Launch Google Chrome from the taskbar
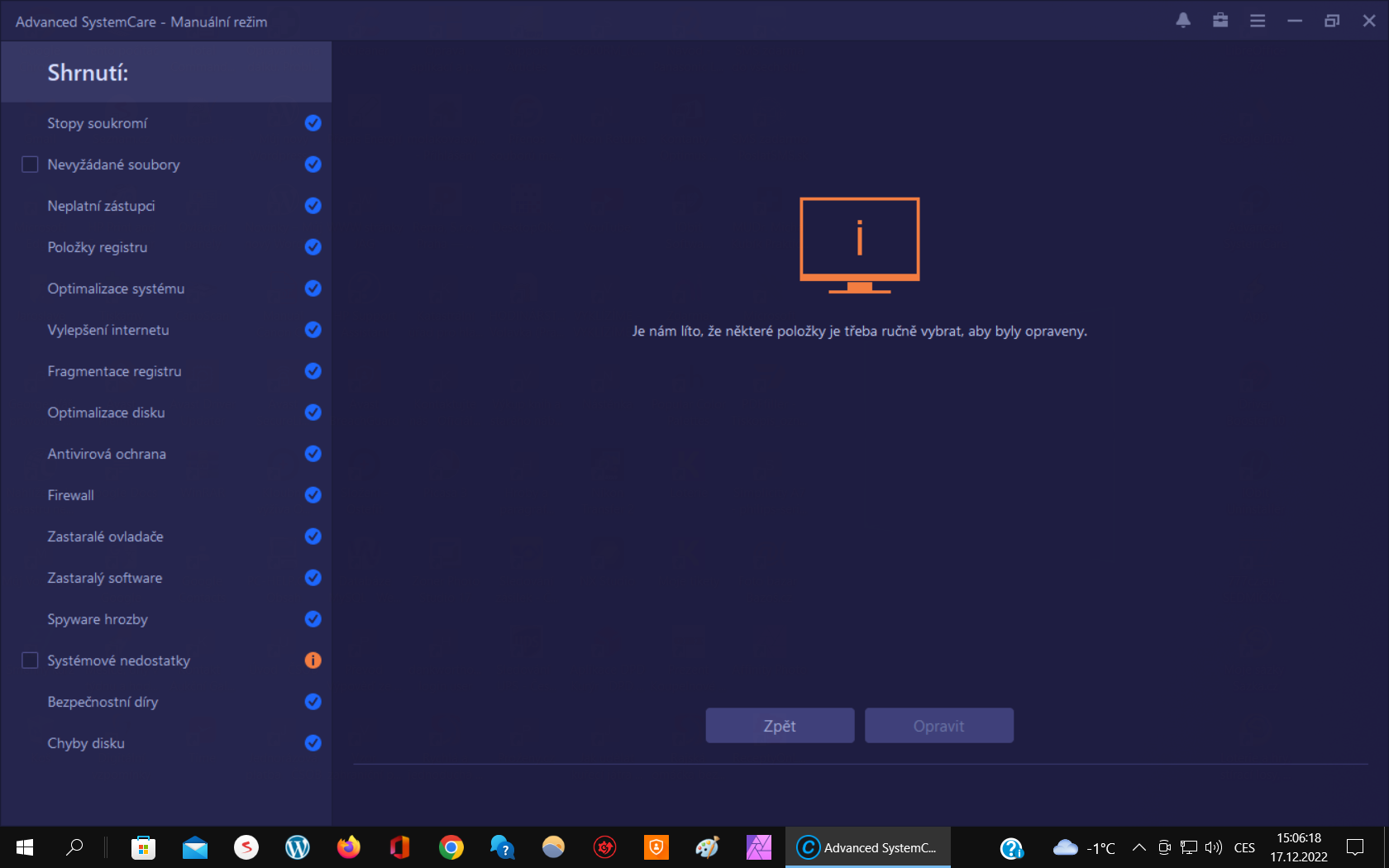The width and height of the screenshot is (1389, 868). 451,847
